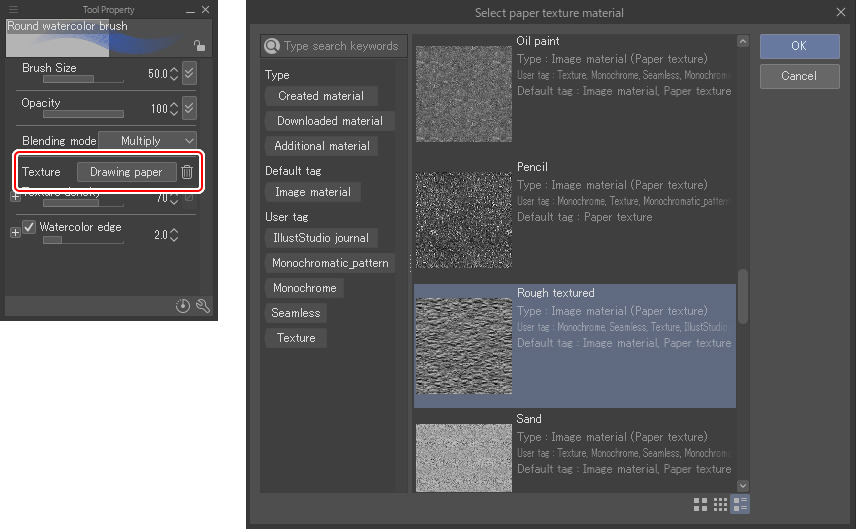
Task: Filter by Image material tag
Action: tap(313, 192)
